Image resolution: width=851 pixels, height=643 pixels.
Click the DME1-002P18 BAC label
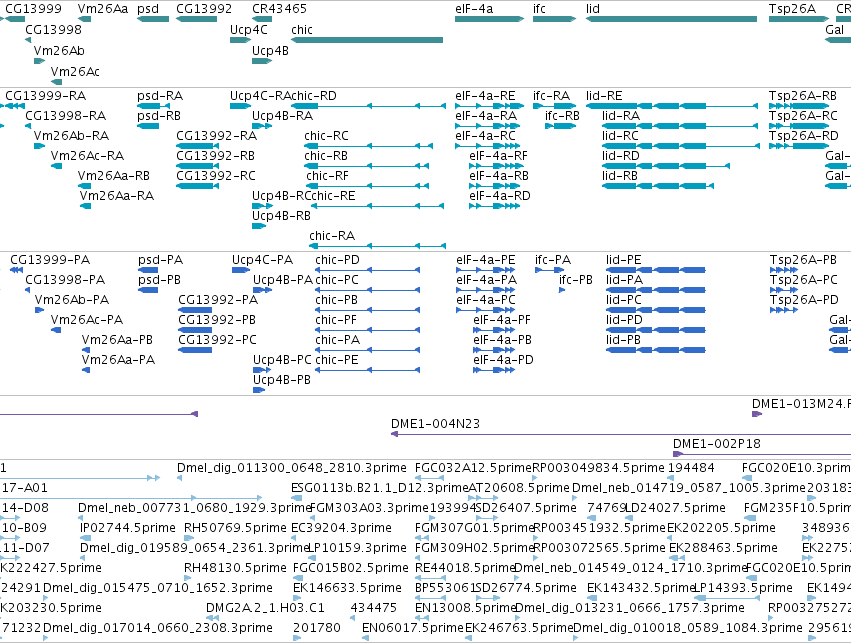click(x=717, y=444)
